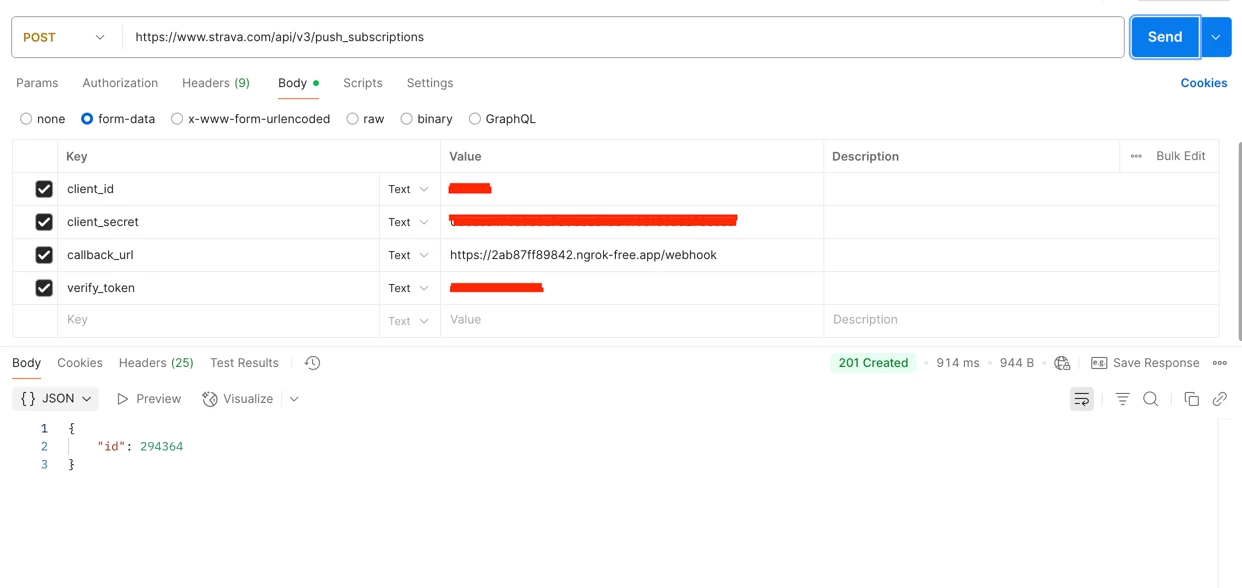
Task: Open the Scripts tab
Action: (363, 83)
